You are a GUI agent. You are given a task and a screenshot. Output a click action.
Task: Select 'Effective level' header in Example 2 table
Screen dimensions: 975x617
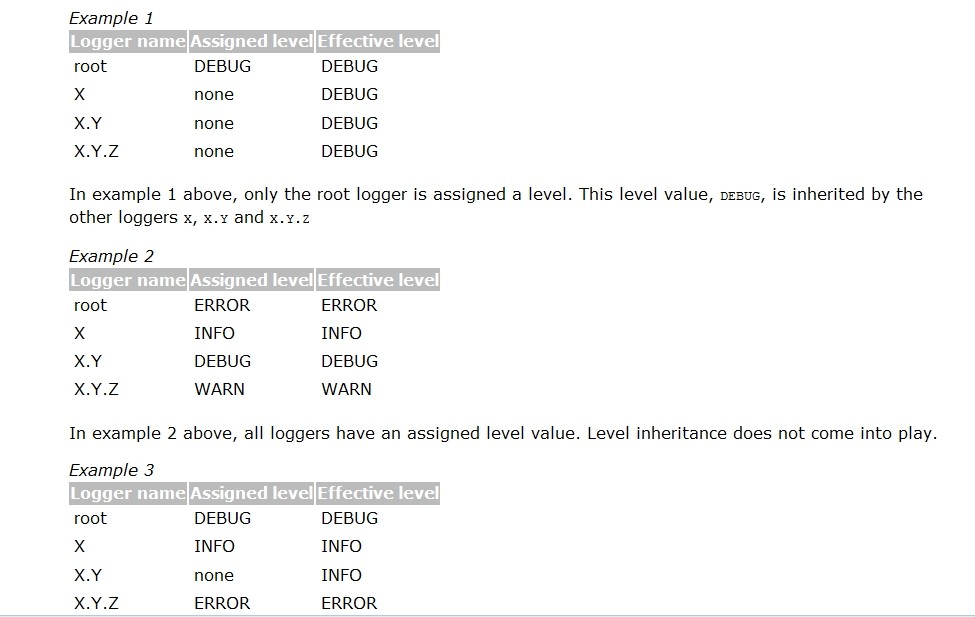(378, 280)
